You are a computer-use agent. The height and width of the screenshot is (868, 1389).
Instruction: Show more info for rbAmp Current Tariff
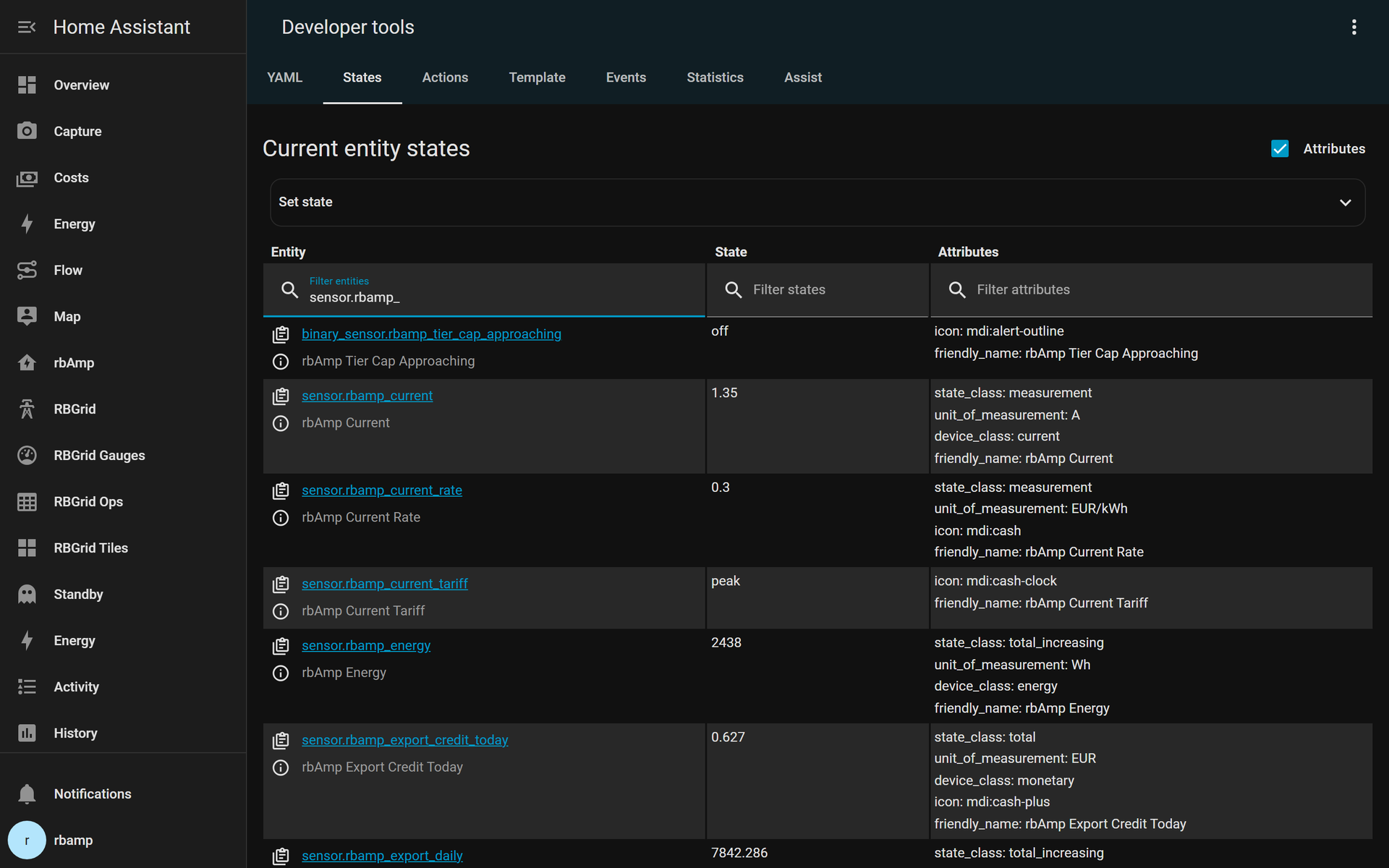tap(281, 611)
